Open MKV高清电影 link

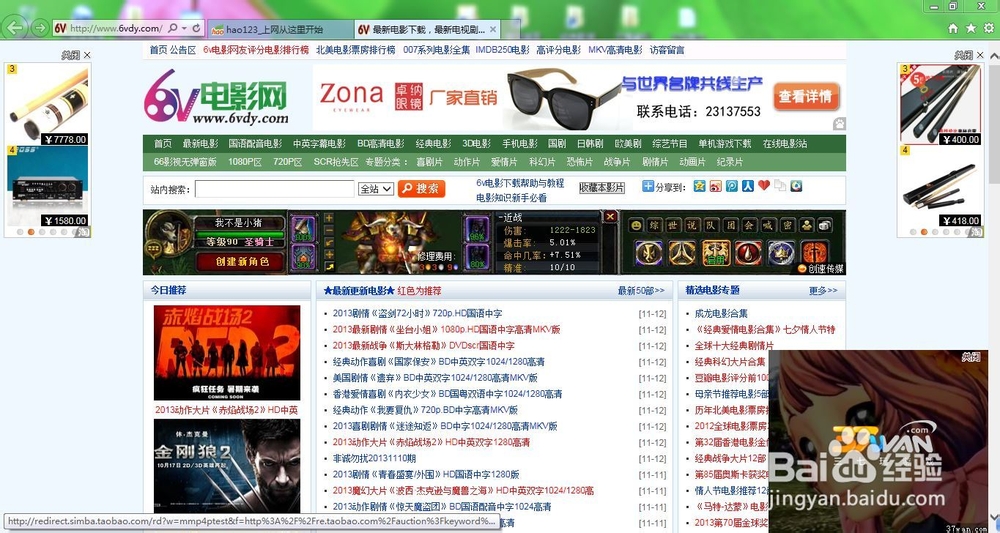coord(615,50)
